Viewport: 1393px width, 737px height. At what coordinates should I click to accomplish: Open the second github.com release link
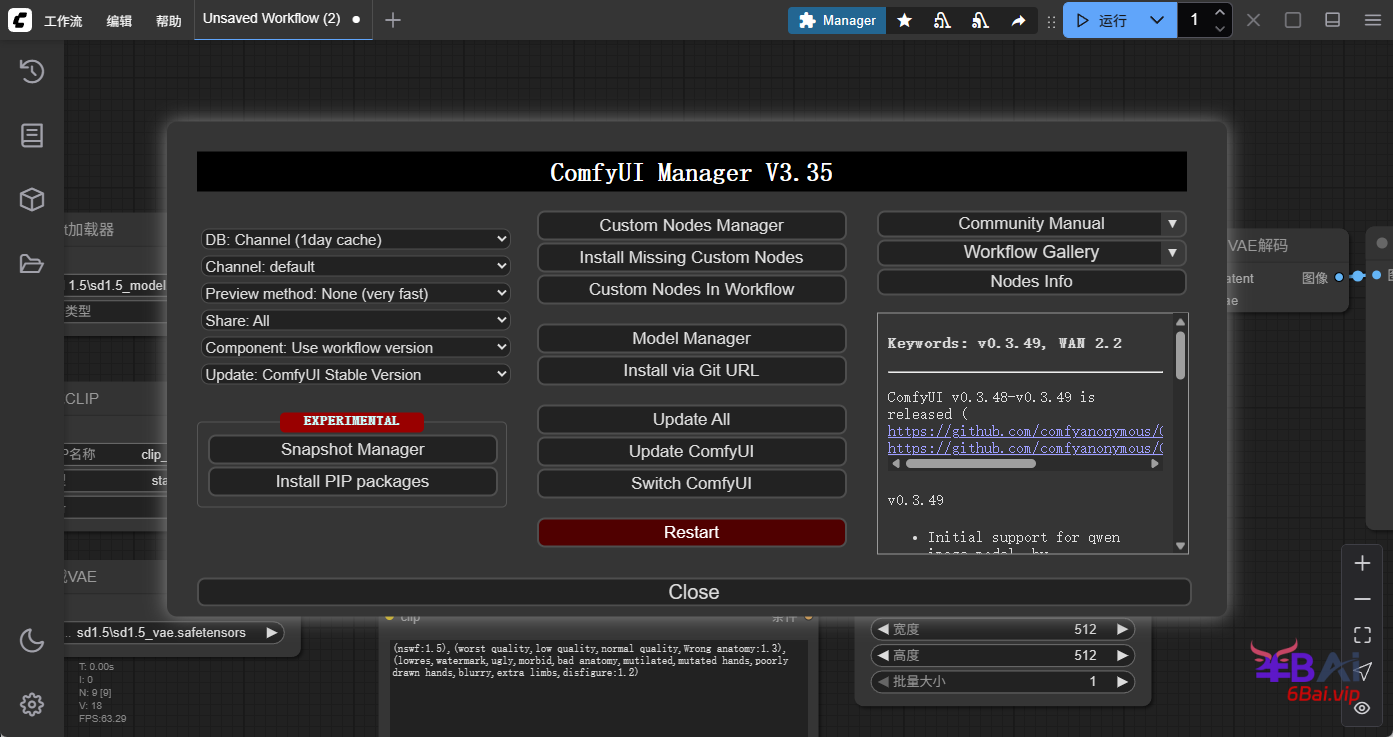tap(1025, 449)
